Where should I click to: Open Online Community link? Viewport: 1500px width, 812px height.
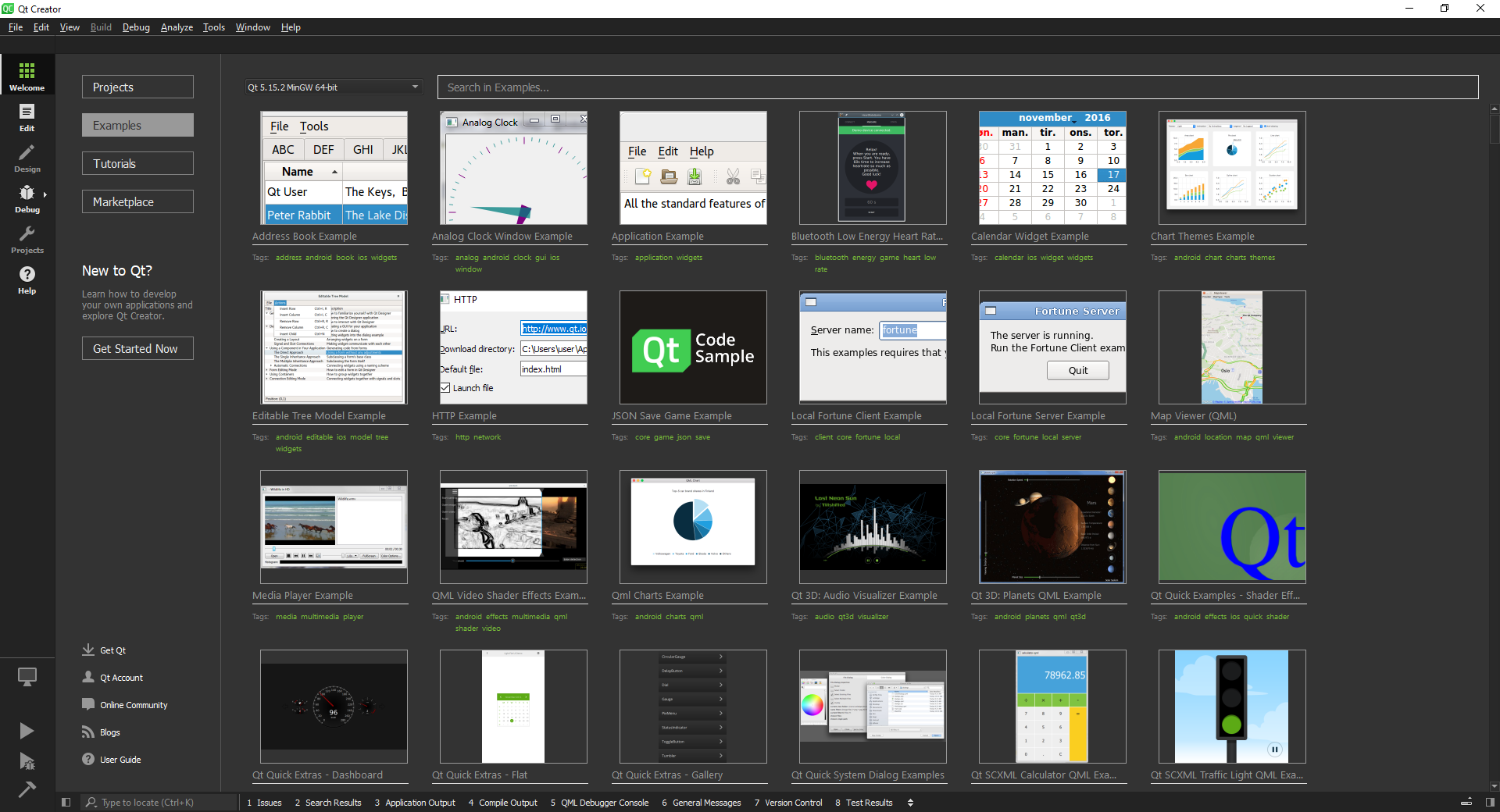[x=125, y=704]
